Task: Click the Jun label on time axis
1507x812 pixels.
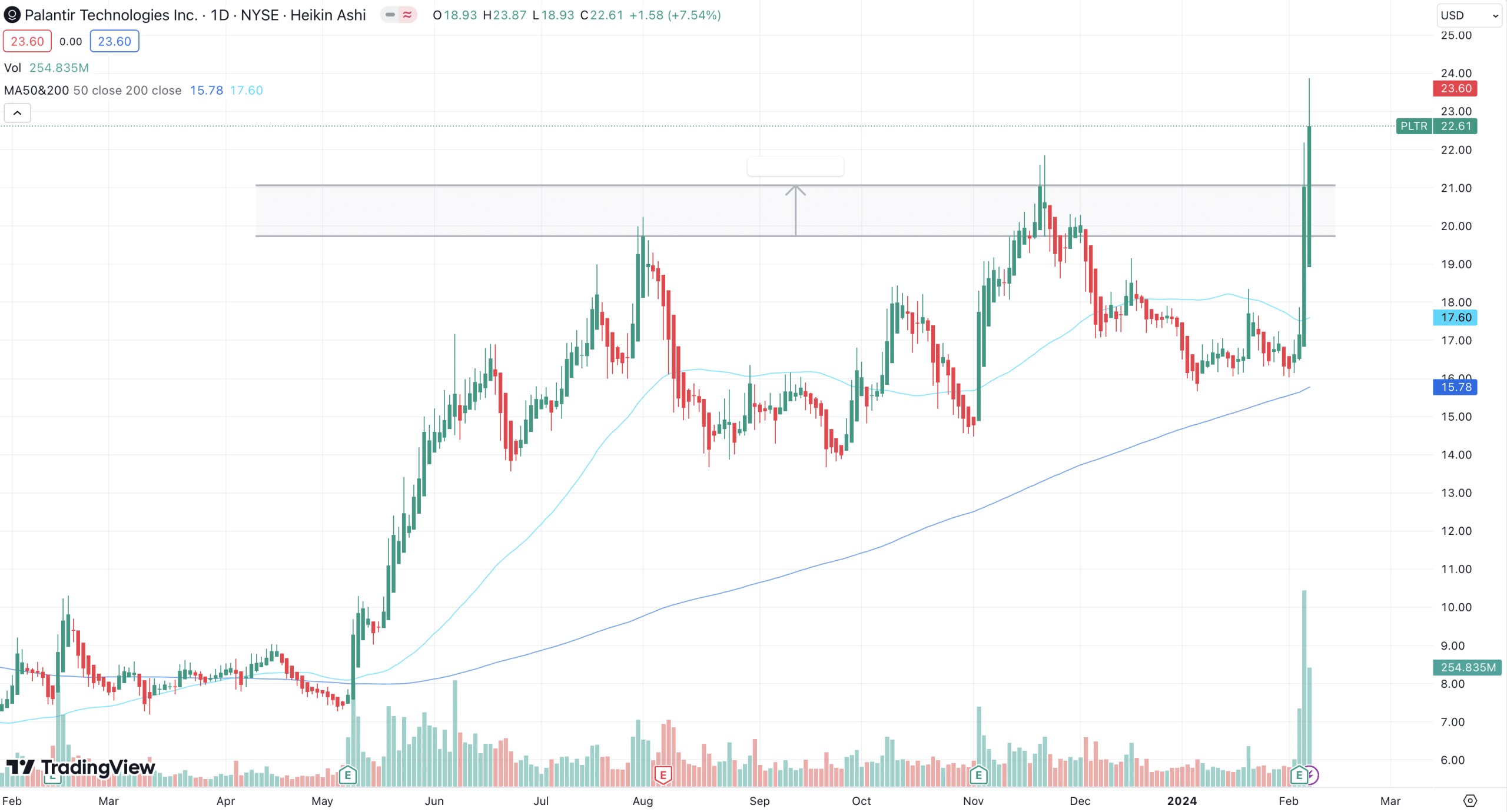Action: (x=434, y=801)
